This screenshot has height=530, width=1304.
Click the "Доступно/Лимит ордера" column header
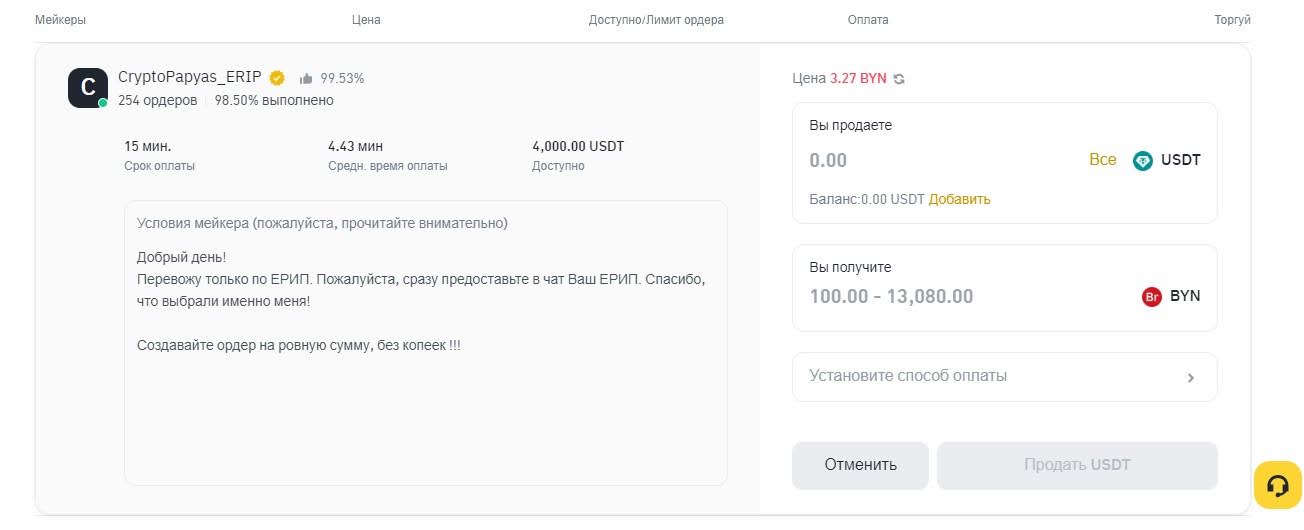tap(656, 20)
